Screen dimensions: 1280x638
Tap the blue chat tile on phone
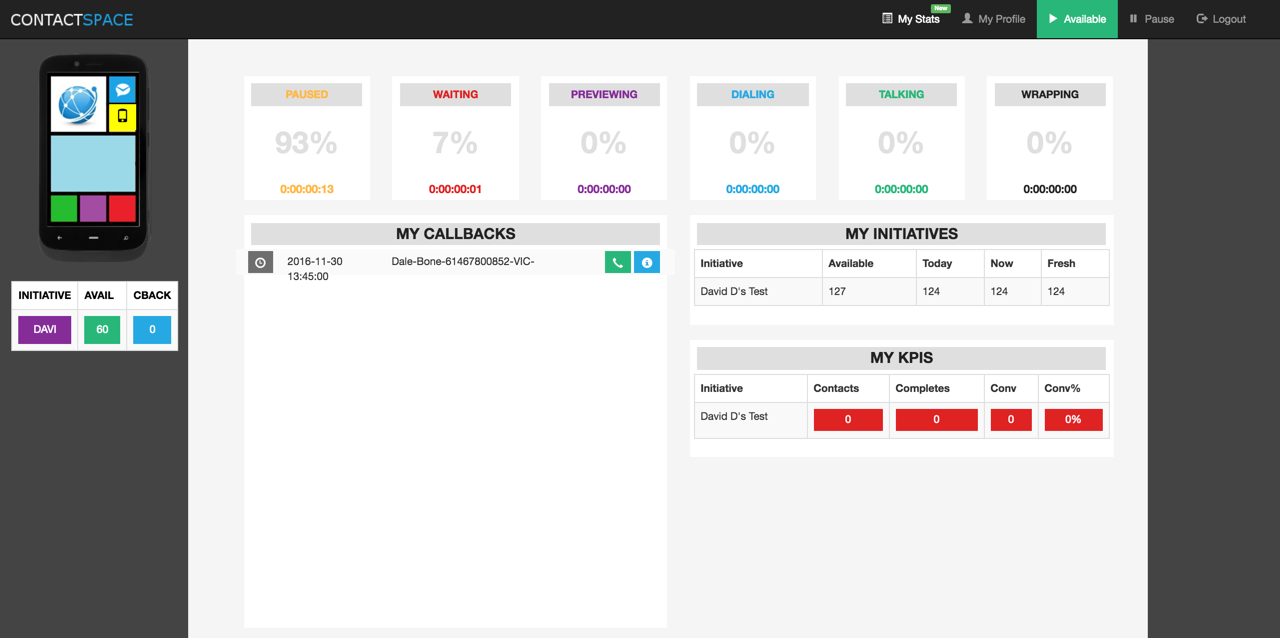(122, 89)
